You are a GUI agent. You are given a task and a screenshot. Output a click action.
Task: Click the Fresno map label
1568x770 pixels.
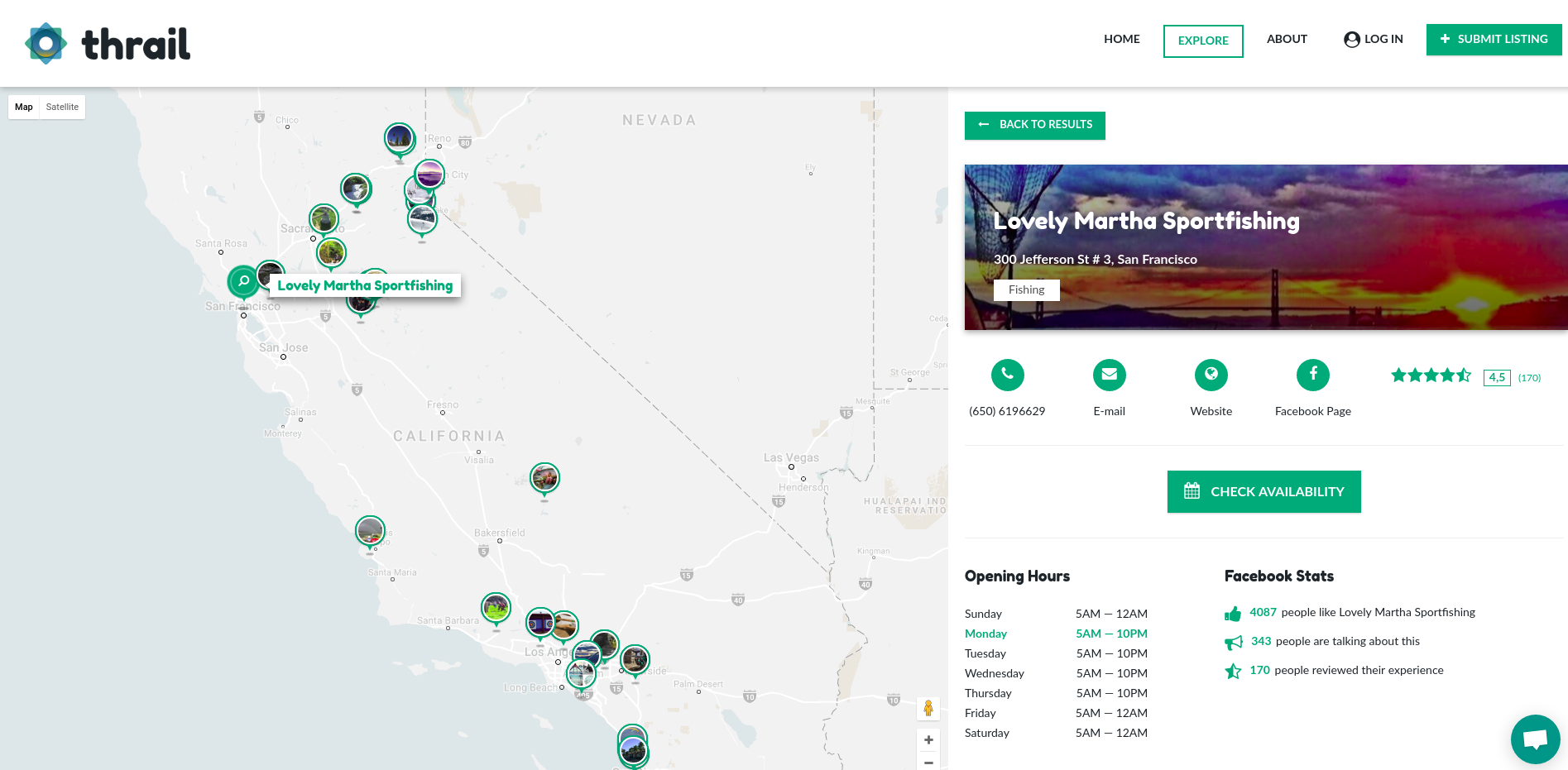click(x=443, y=404)
